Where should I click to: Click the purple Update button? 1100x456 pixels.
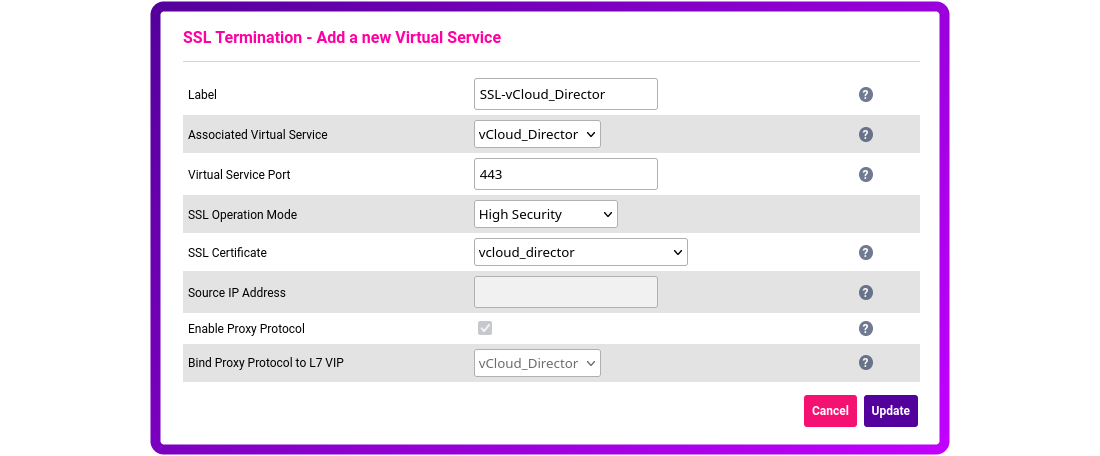click(890, 411)
